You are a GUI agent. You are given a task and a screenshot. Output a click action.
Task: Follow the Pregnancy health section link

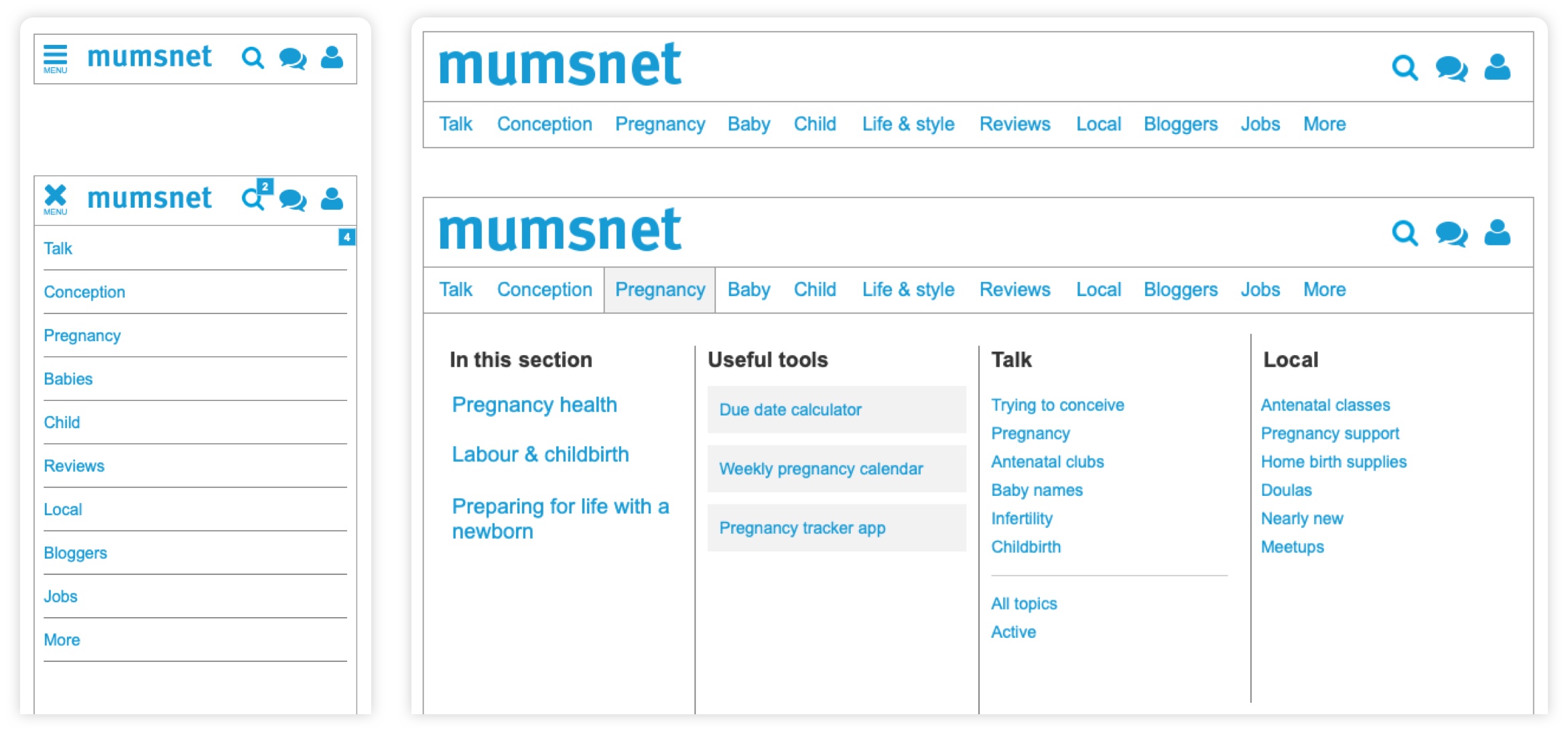[x=534, y=405]
